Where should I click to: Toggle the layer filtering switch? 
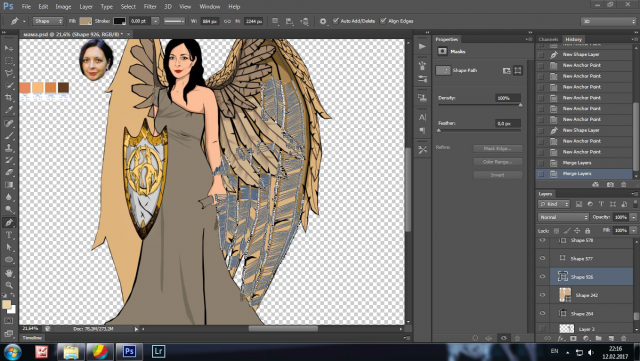click(635, 204)
